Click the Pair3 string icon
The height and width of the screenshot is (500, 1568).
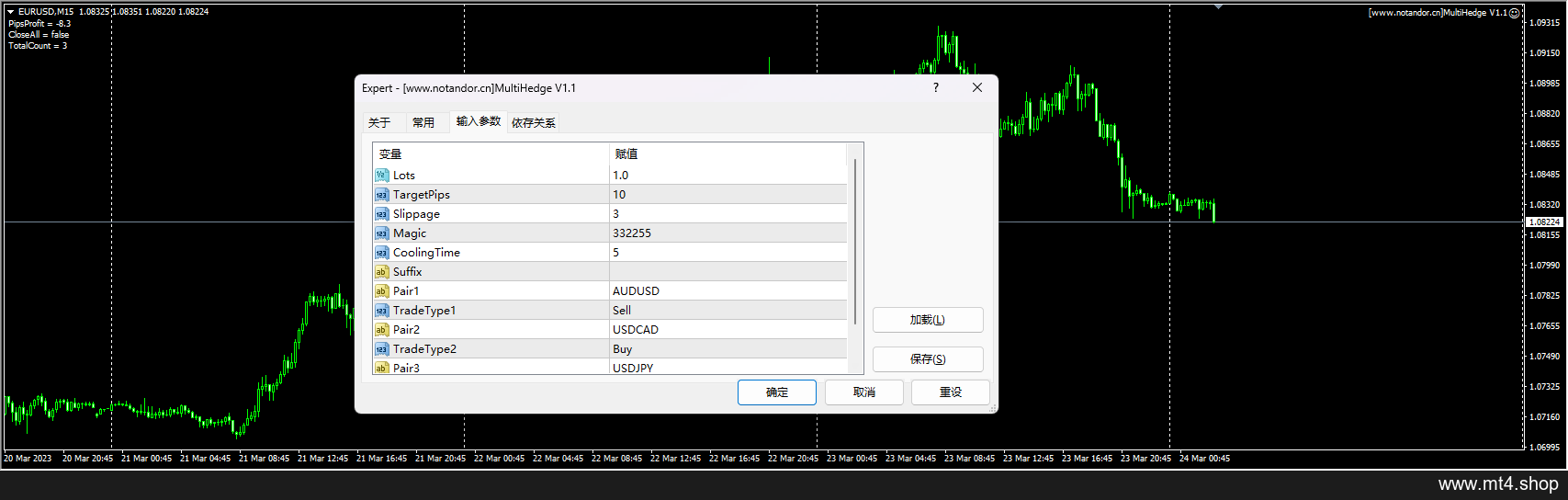click(381, 368)
